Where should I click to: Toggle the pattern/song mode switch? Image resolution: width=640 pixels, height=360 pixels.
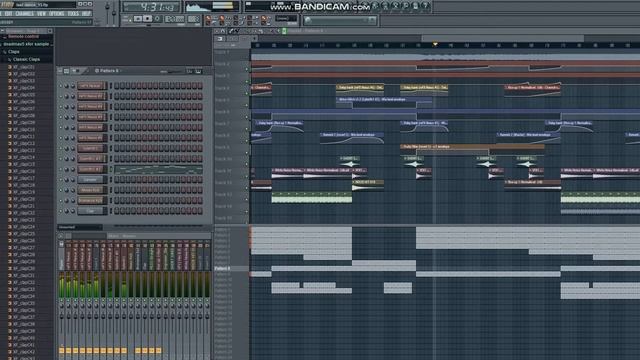coord(126,19)
